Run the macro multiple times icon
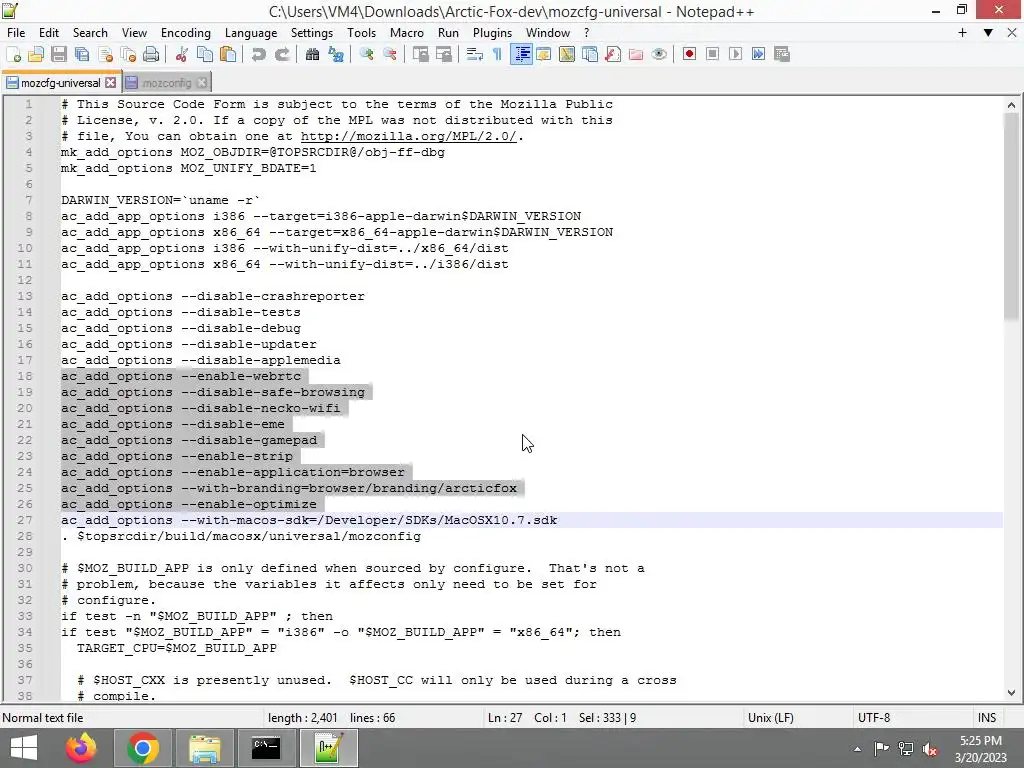The image size is (1024, 768). (x=758, y=54)
